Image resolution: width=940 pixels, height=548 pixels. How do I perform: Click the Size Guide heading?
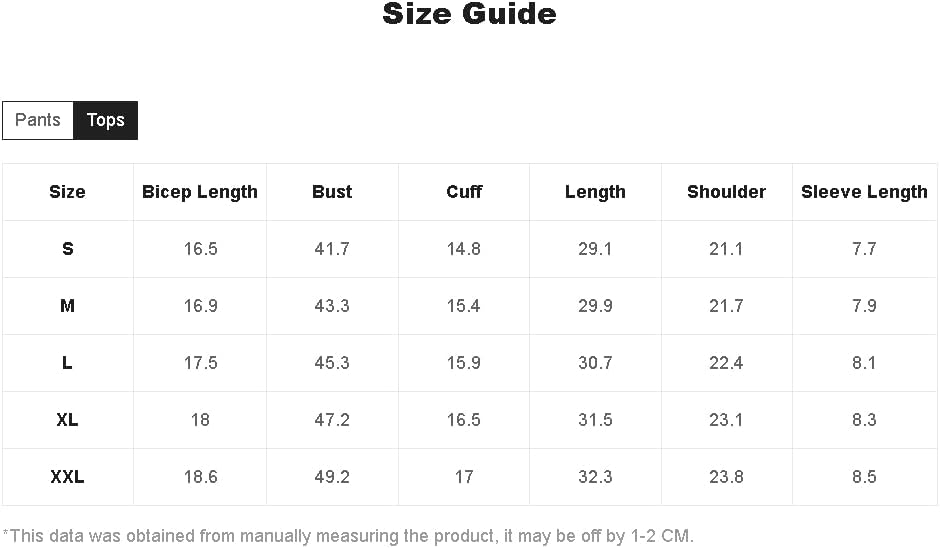click(x=469, y=14)
